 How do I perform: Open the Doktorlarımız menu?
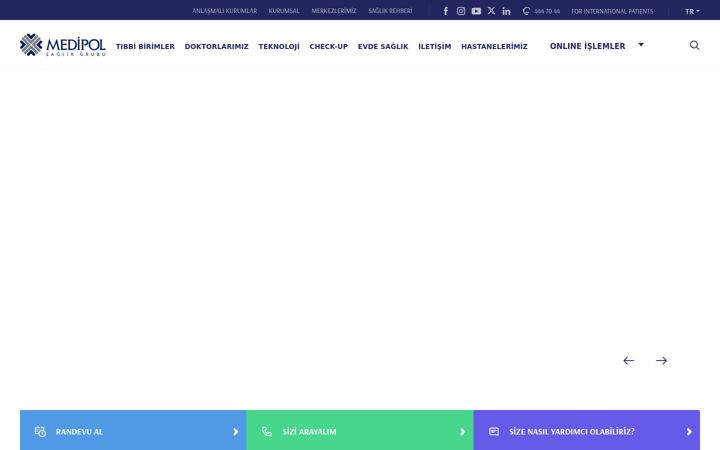point(216,46)
